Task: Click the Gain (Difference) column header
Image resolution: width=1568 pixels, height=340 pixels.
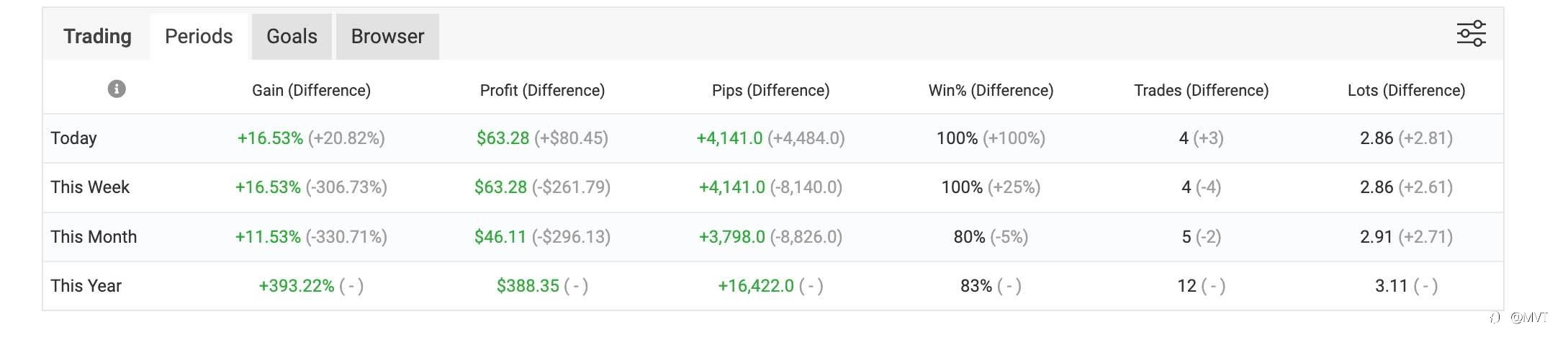Action: (x=311, y=90)
